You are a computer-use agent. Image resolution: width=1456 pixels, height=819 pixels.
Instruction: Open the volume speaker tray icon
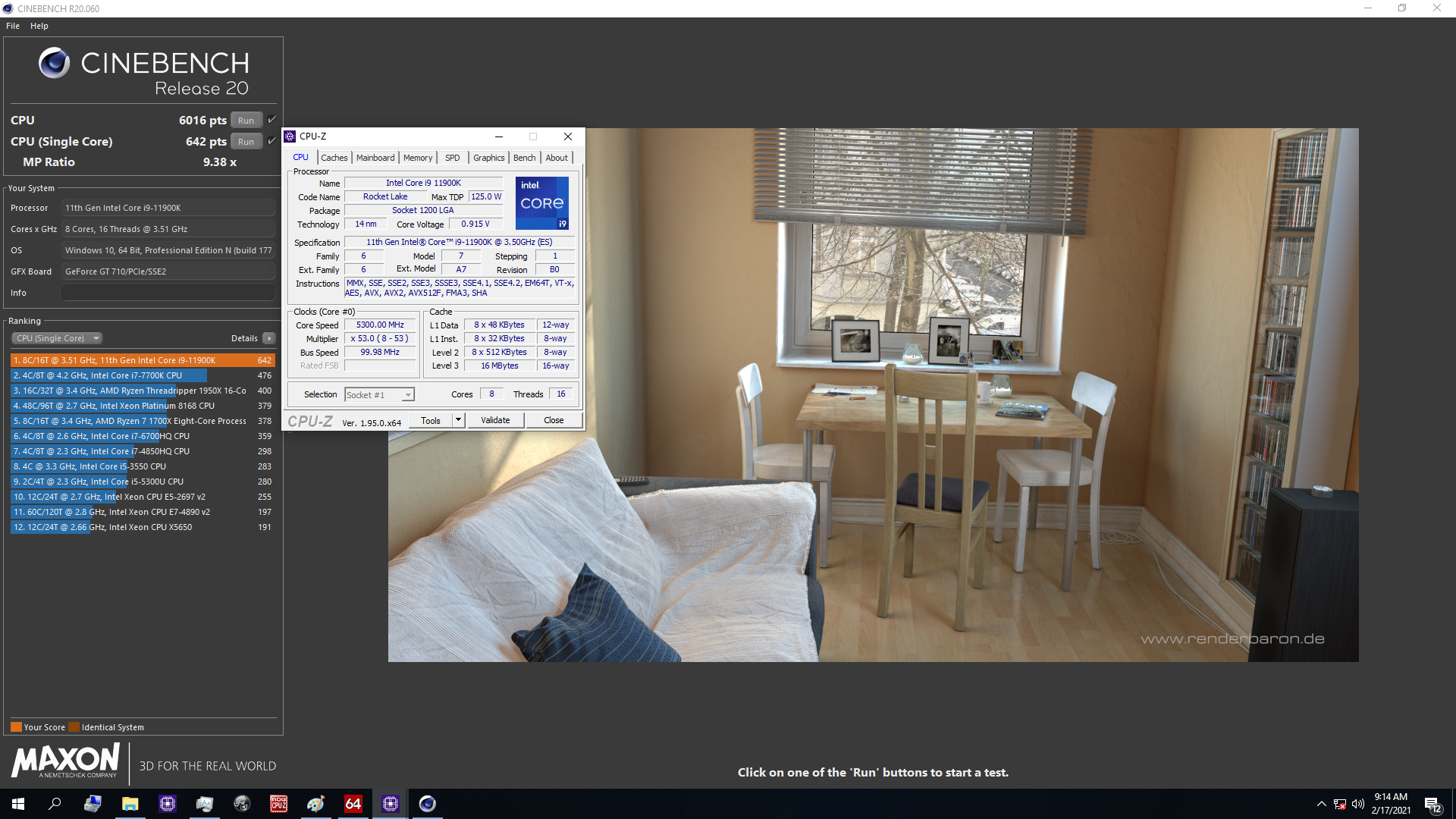pyautogui.click(x=1358, y=804)
